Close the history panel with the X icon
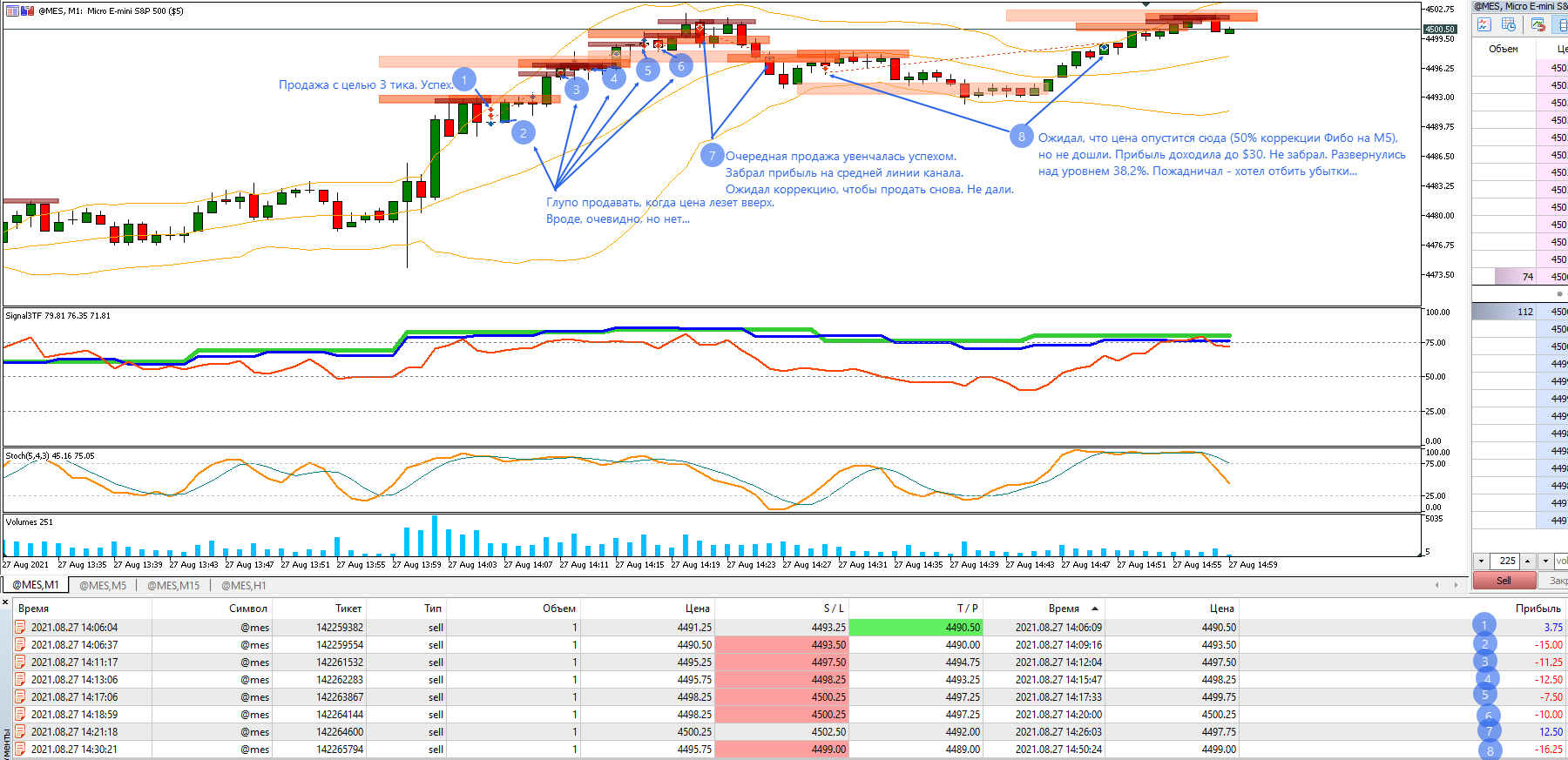1568x760 pixels. pyautogui.click(x=5, y=602)
